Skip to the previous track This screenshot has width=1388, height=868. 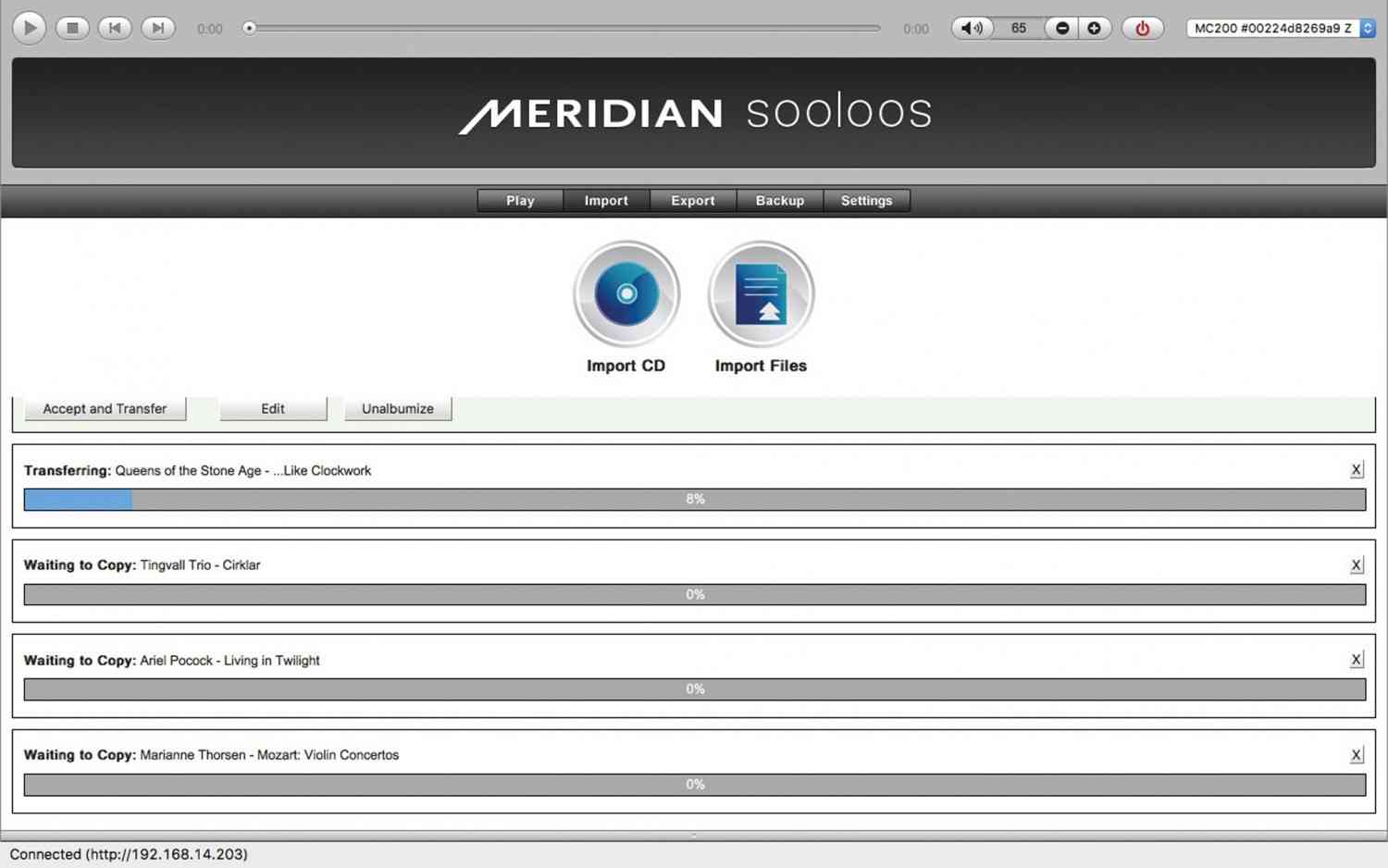[x=115, y=28]
